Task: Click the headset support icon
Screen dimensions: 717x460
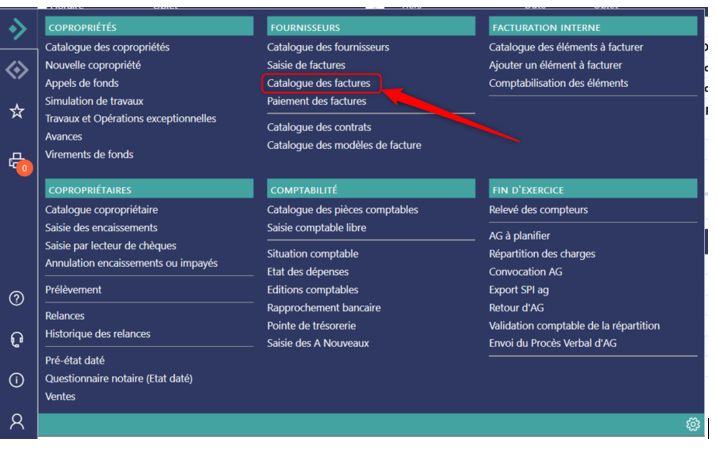Action: 17,339
